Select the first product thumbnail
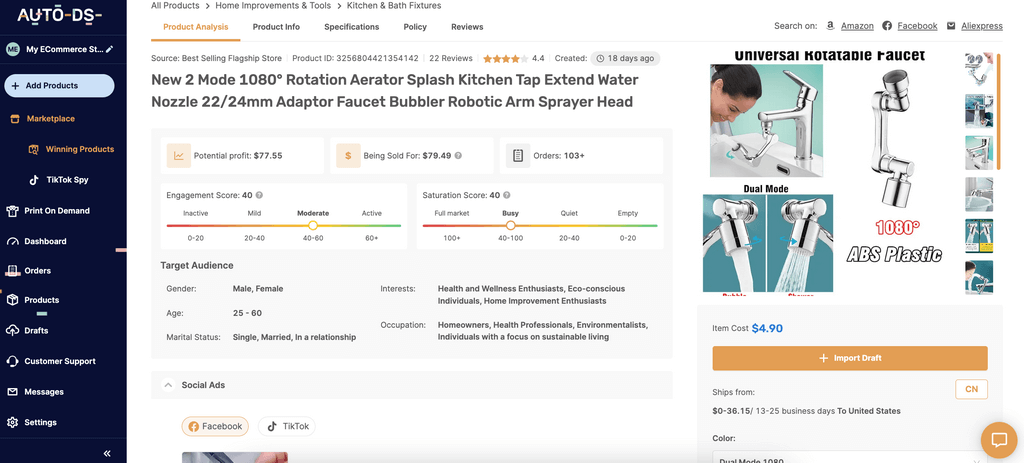Screen dimensions: 1024x463 point(979,70)
